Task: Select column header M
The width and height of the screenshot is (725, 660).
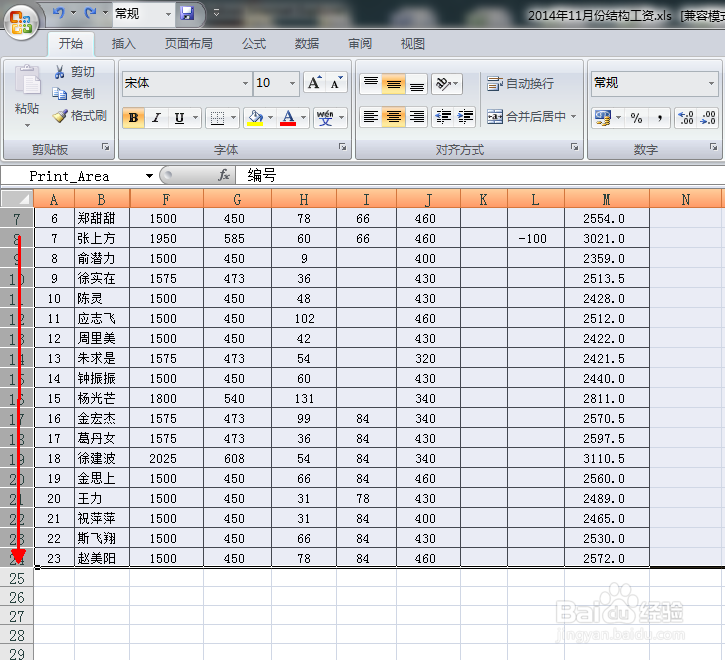Action: (607, 199)
